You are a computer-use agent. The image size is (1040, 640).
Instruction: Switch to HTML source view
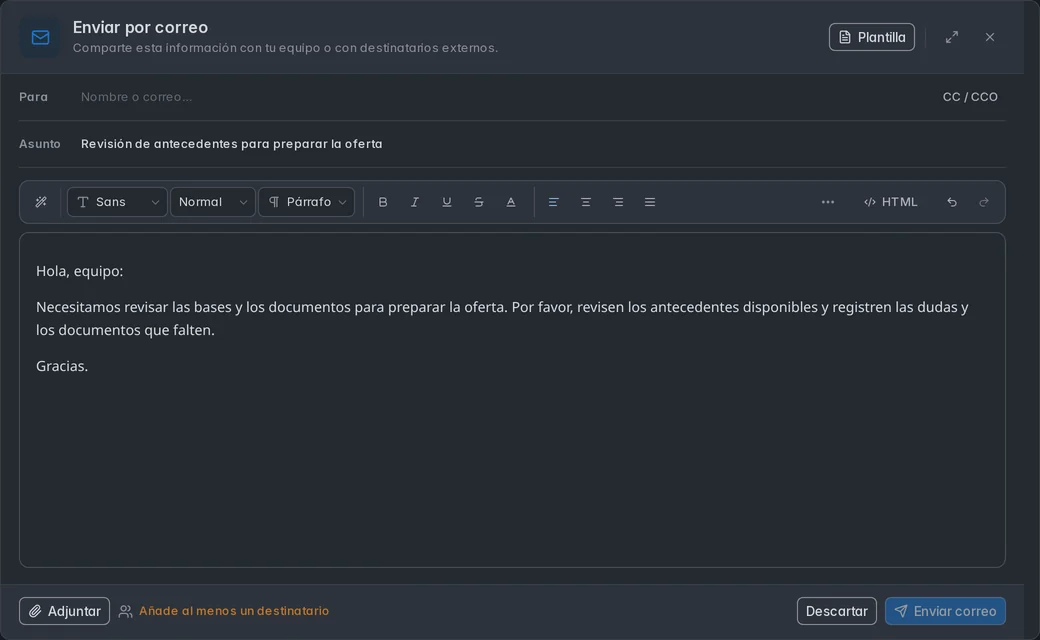coord(890,202)
